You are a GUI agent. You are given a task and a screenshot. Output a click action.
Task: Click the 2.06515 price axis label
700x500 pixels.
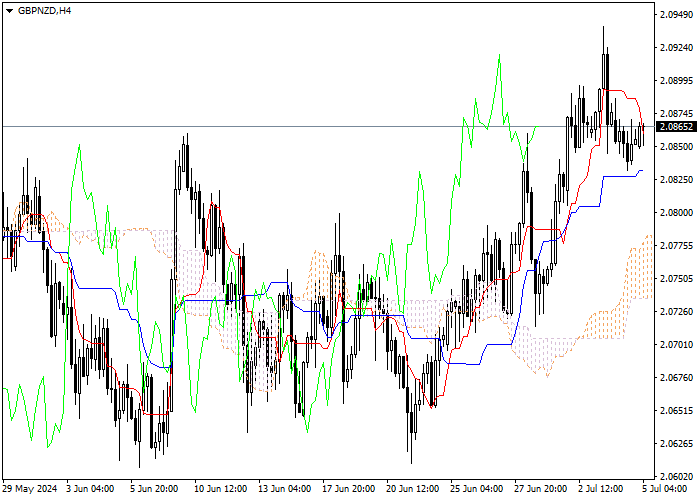[x=676, y=411]
